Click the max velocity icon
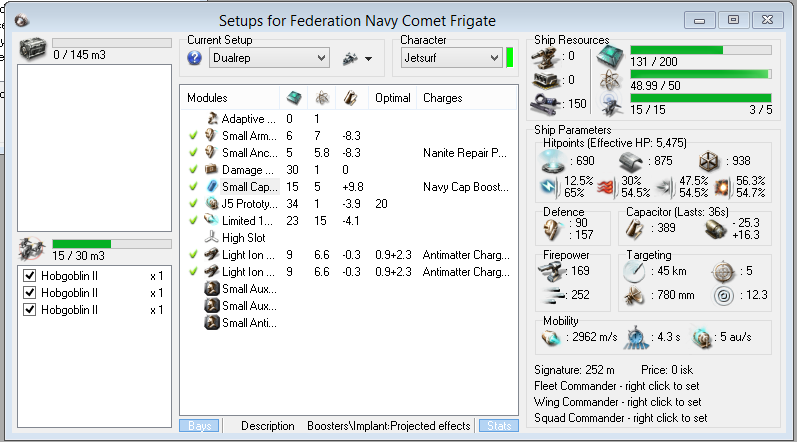 coord(551,337)
